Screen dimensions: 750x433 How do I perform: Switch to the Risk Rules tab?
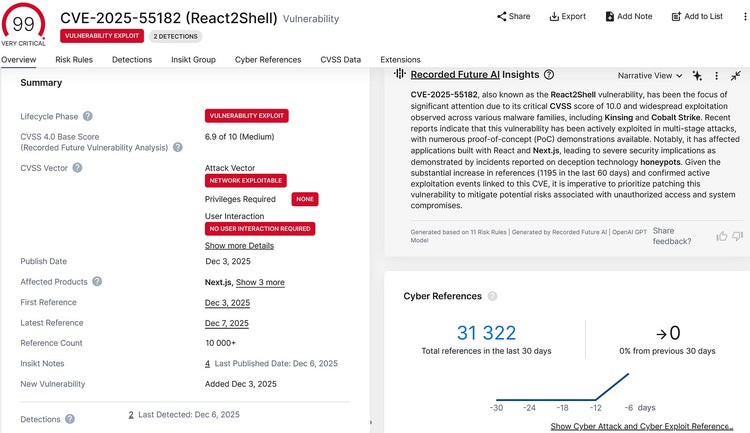point(75,60)
